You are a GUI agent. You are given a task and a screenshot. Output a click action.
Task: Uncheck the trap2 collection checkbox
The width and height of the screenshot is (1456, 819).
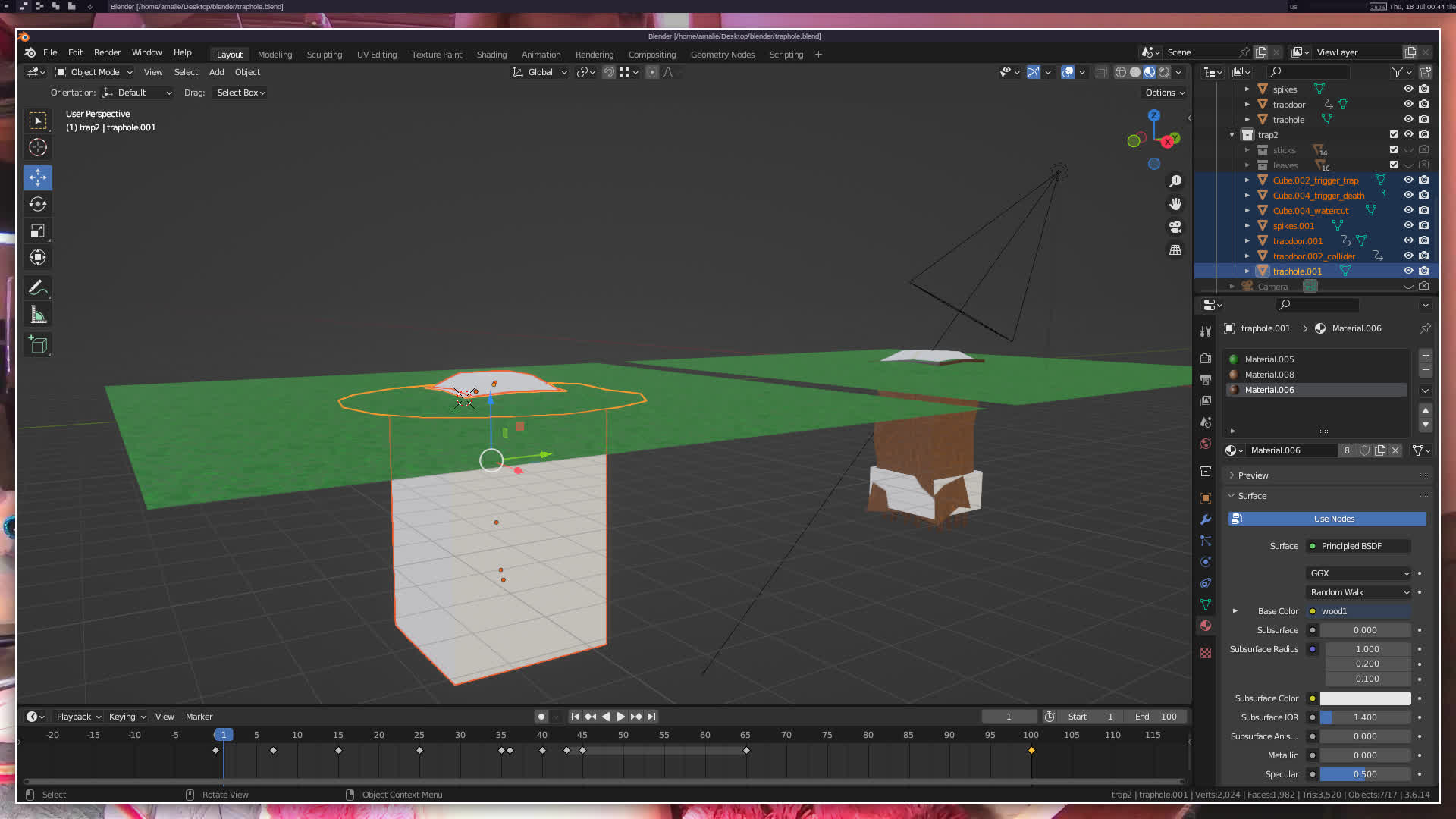coord(1393,134)
